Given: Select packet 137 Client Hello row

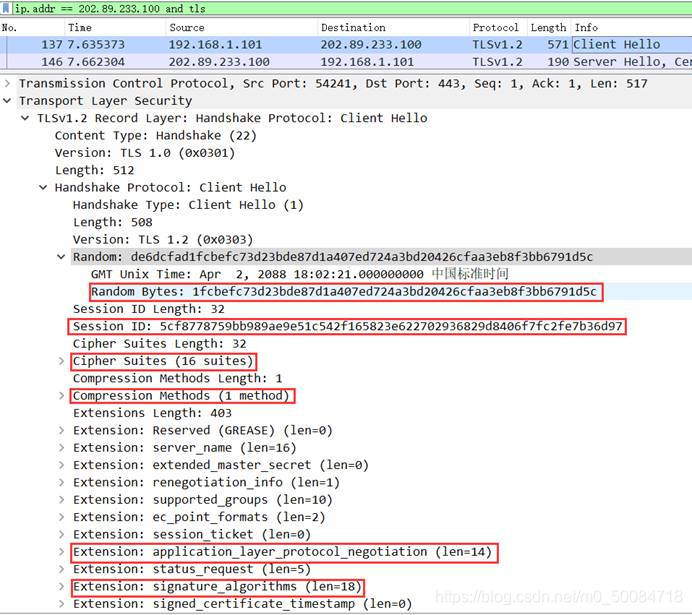Looking at the screenshot, I should pos(346,45).
